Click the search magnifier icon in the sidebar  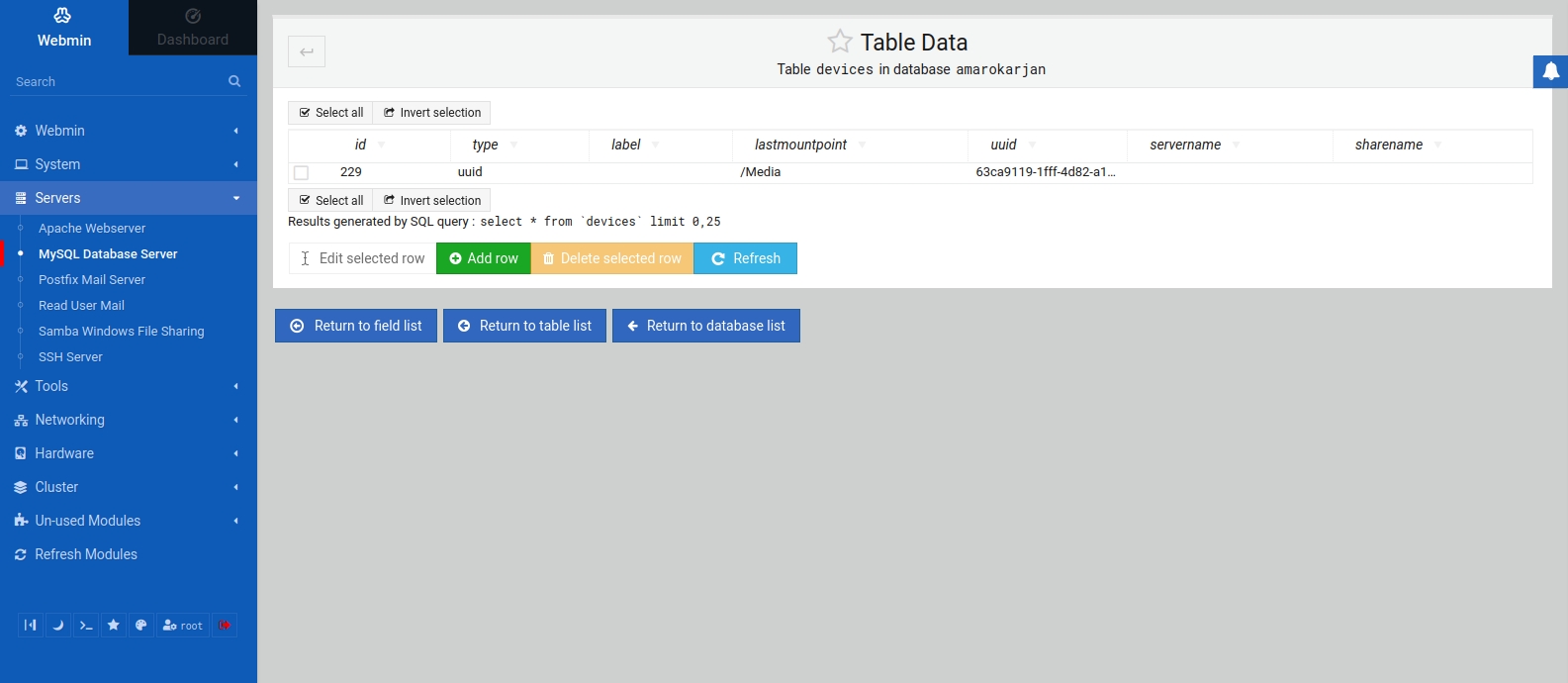pos(234,81)
